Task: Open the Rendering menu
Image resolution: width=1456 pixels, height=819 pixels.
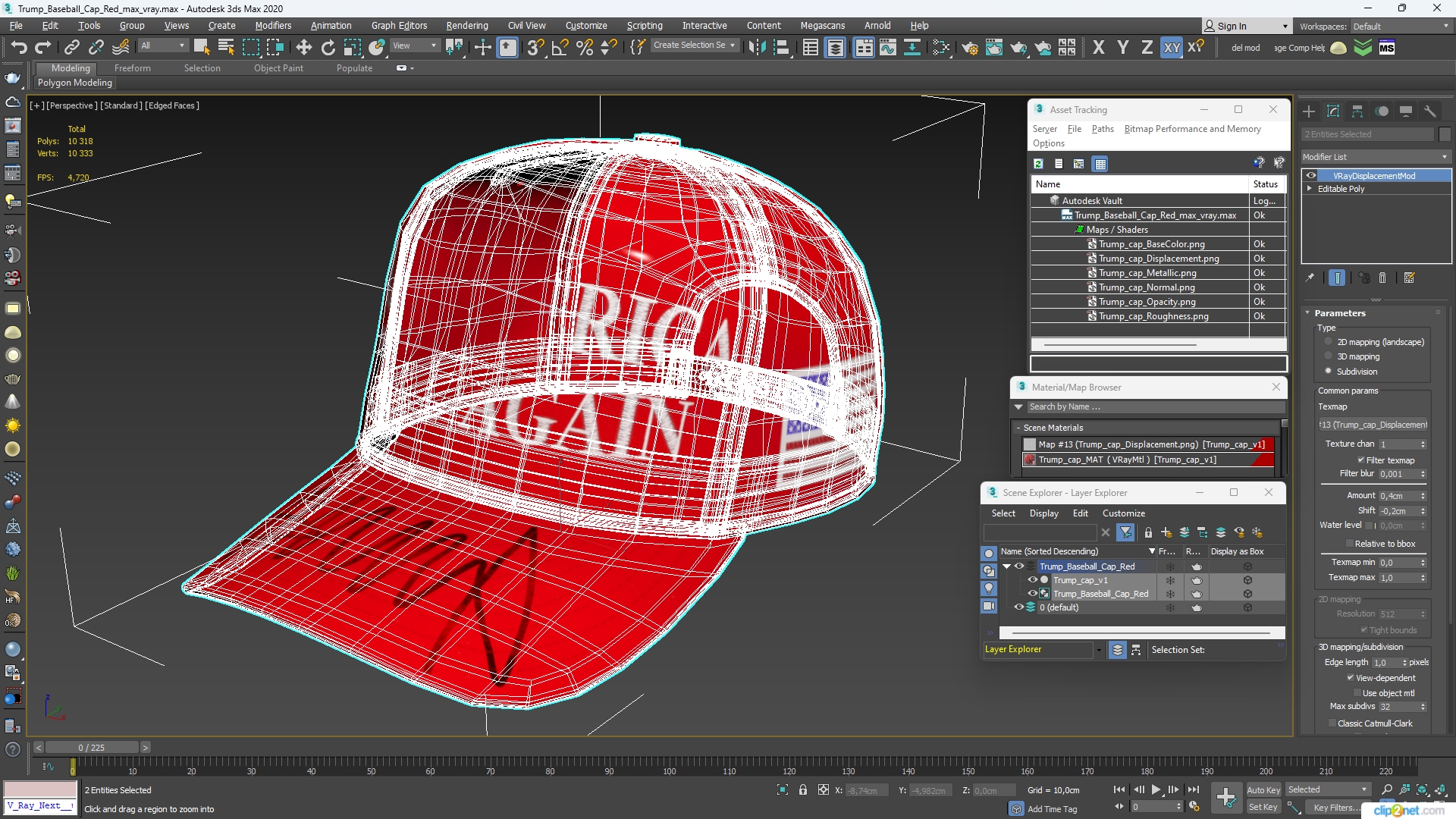Action: click(466, 26)
